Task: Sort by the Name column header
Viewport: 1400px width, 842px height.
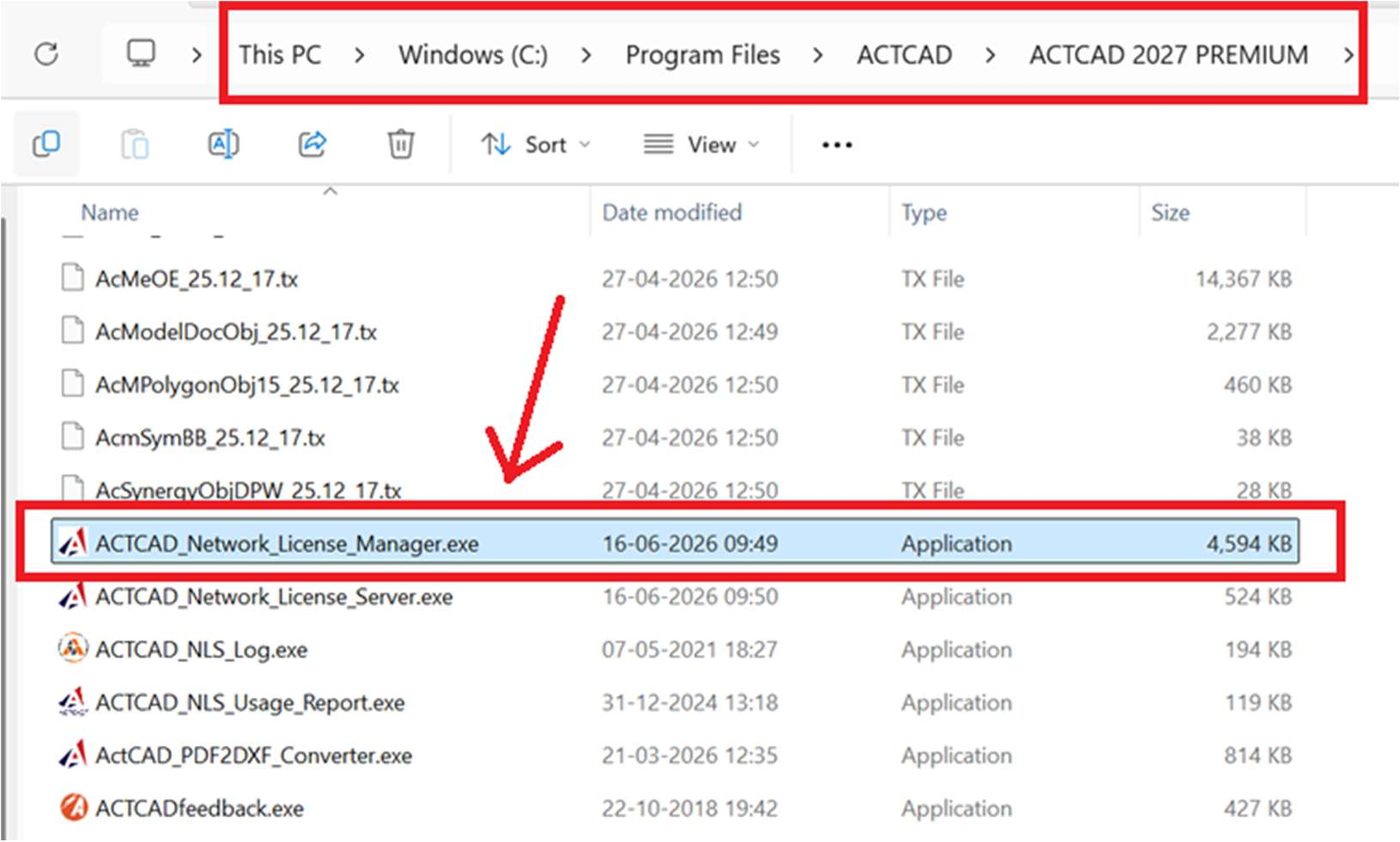Action: tap(110, 213)
